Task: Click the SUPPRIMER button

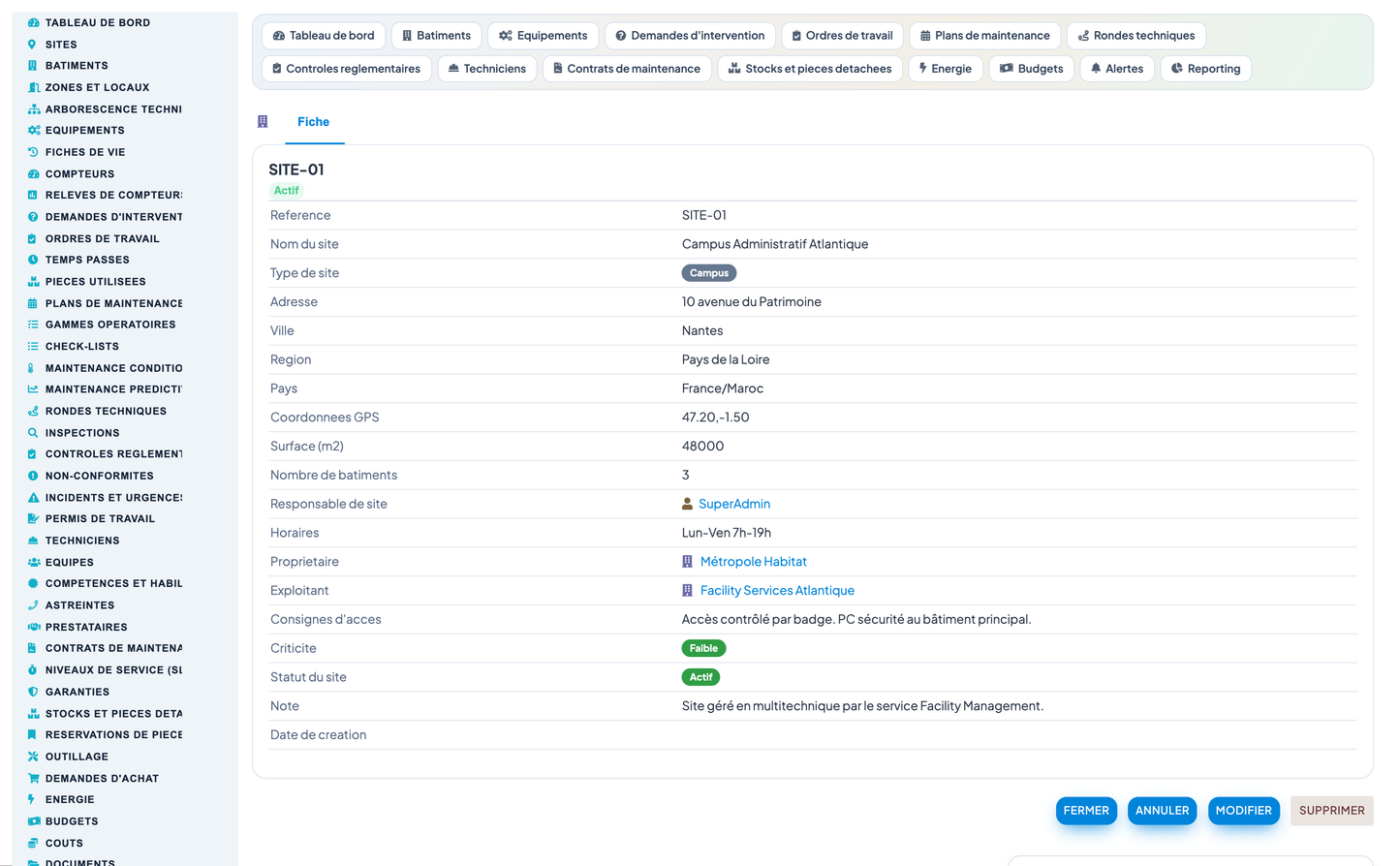Action: pos(1332,811)
